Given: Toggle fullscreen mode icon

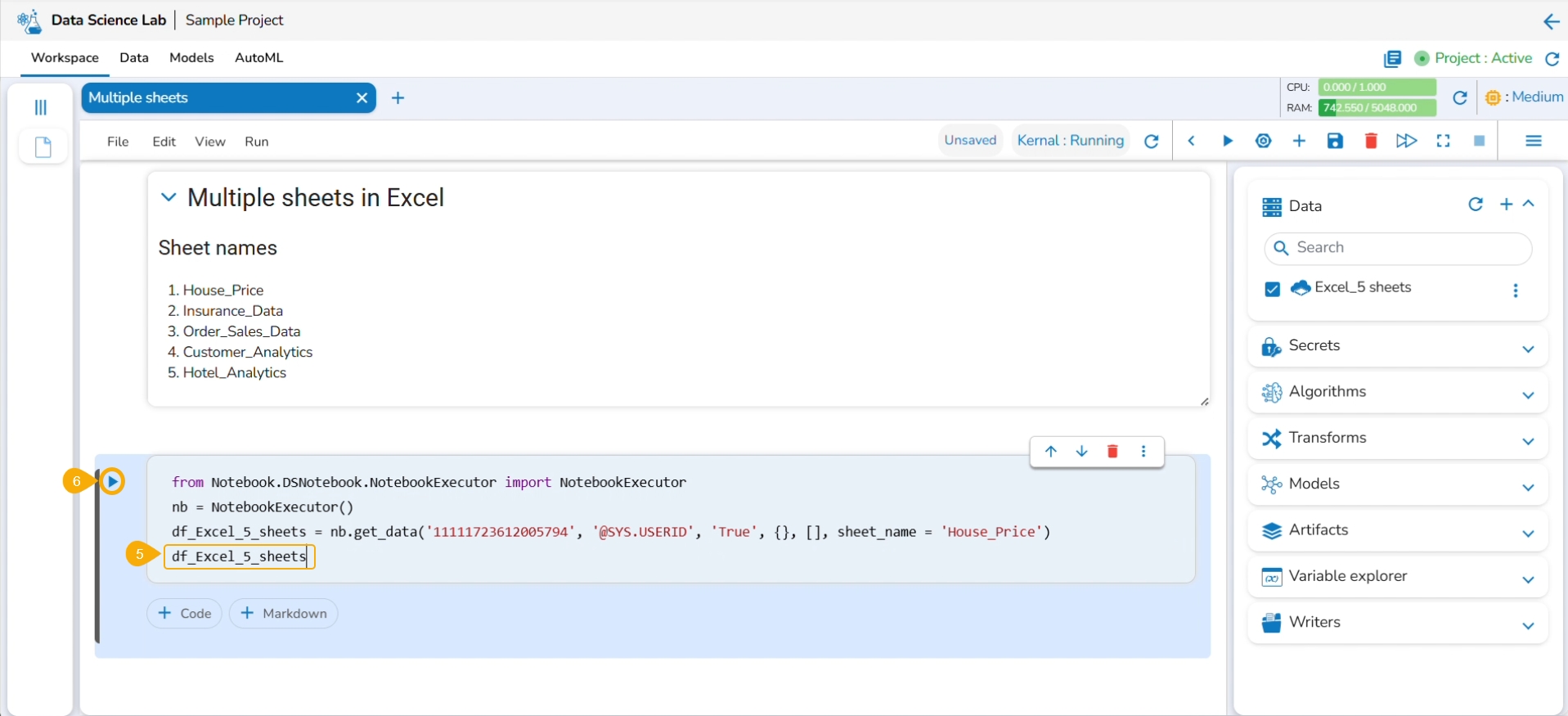Looking at the screenshot, I should (1443, 141).
